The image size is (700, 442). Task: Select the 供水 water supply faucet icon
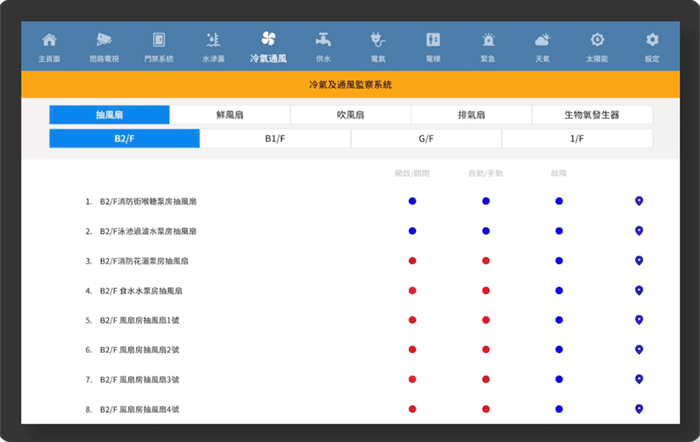pos(323,41)
